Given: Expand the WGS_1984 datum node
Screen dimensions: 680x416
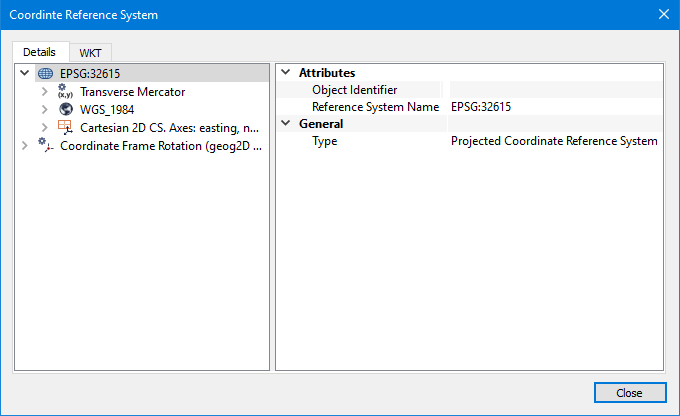Looking at the screenshot, I should coord(45,109).
